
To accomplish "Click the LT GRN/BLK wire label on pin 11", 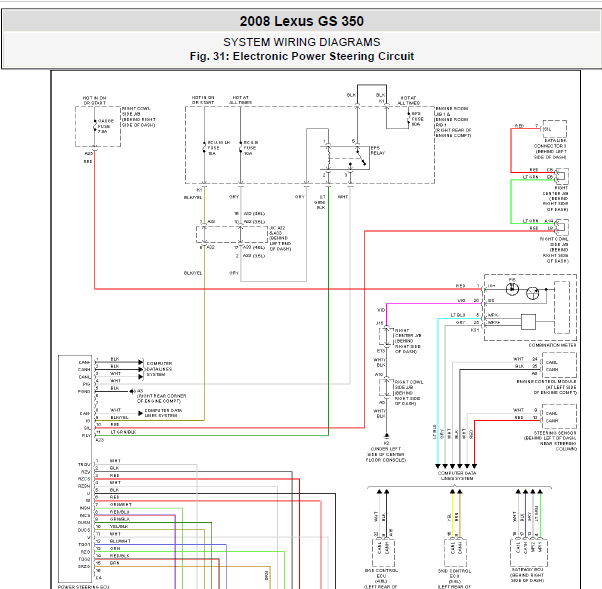I will coord(123,432).
